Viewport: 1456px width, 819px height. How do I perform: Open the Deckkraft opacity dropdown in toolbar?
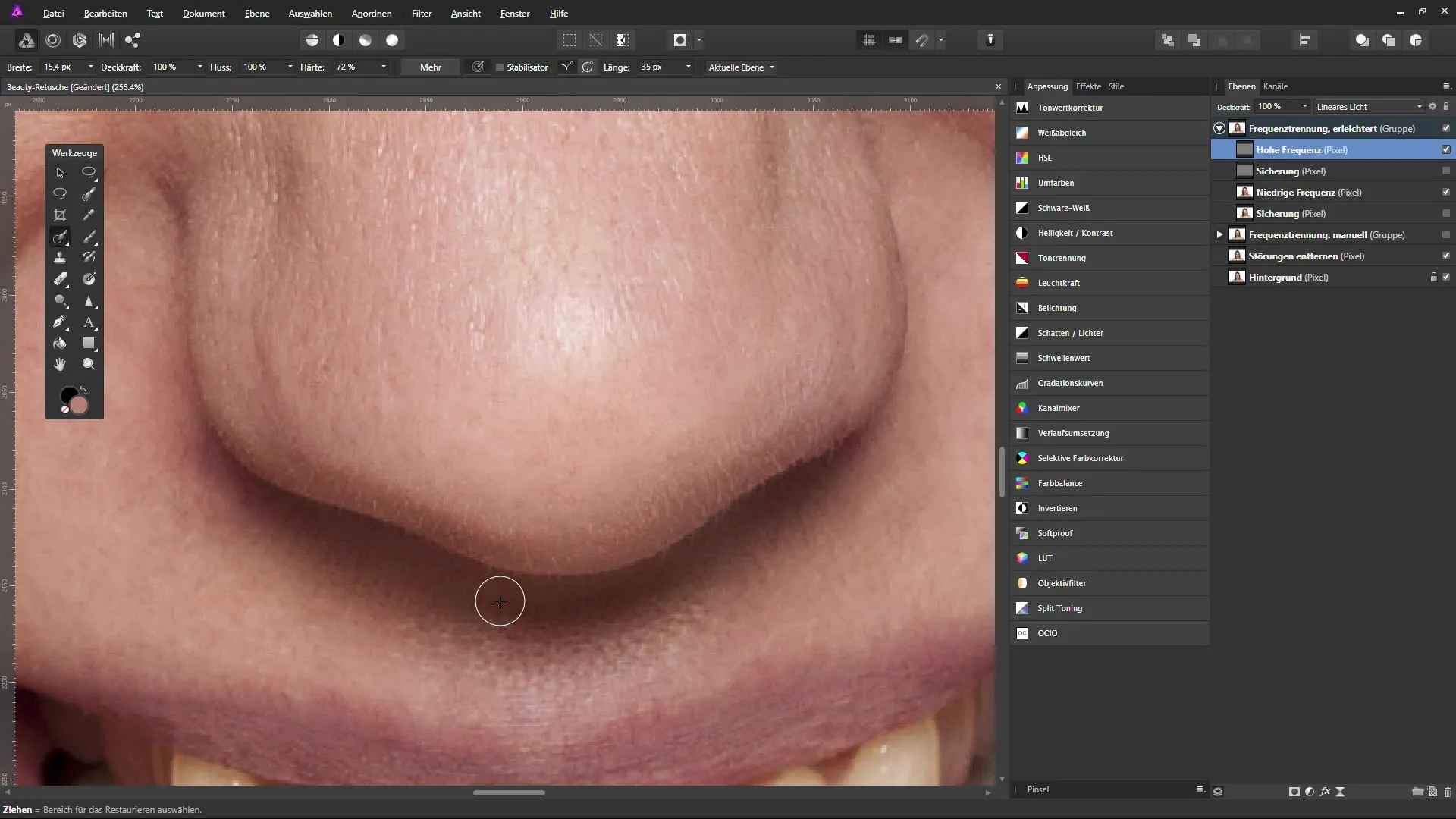200,67
